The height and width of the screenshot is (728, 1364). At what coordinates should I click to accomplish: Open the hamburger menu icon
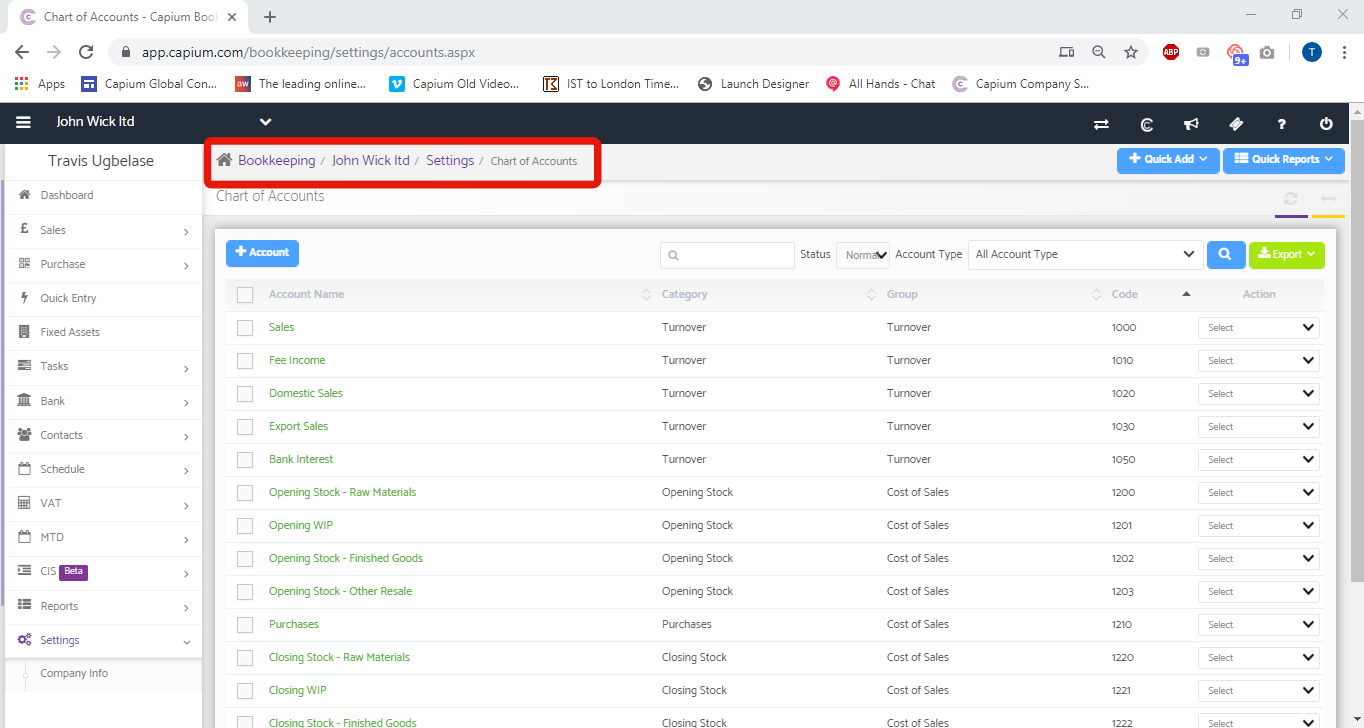click(24, 122)
